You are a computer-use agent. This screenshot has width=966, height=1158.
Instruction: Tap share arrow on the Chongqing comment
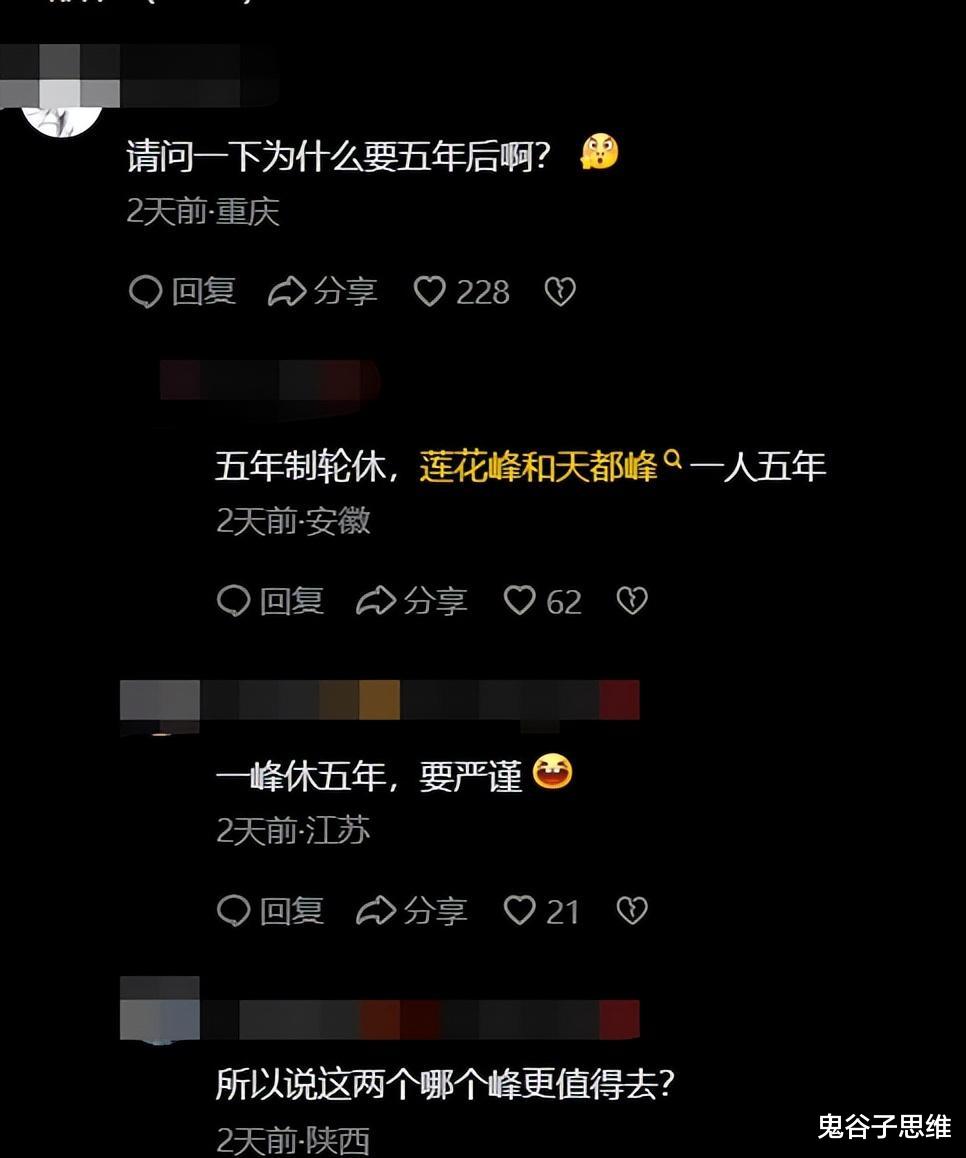pyautogui.click(x=287, y=291)
